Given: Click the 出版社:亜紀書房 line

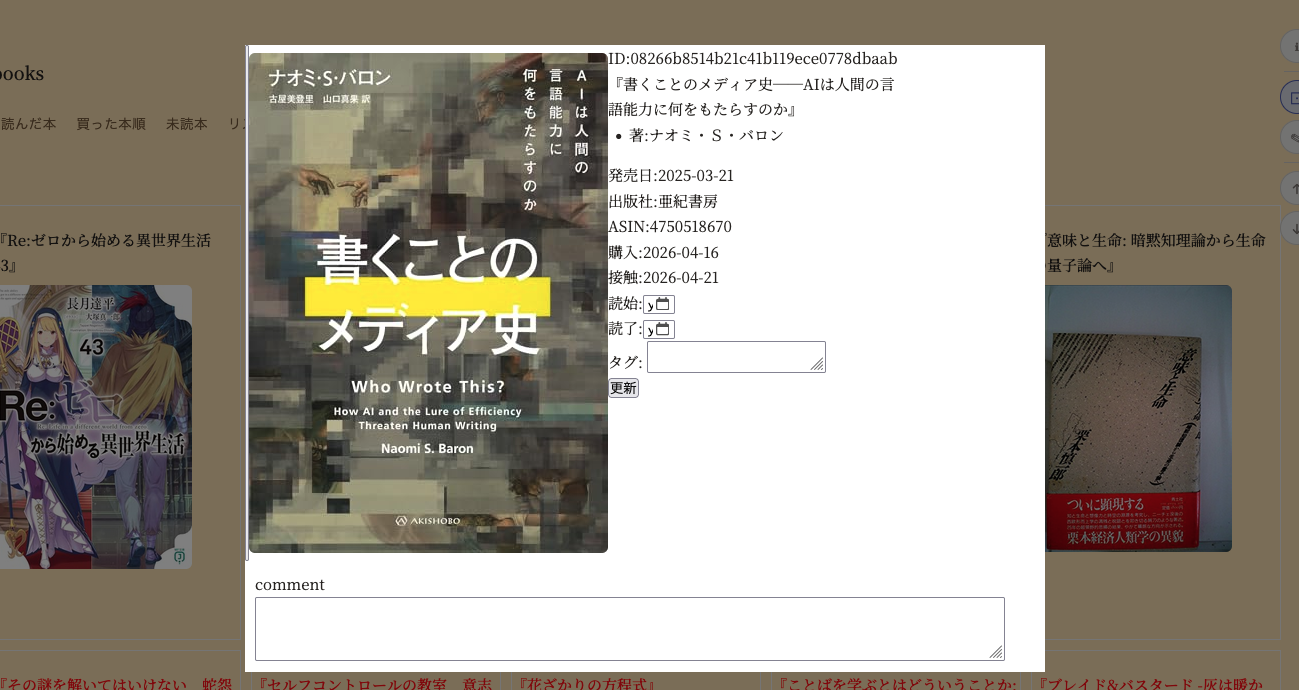Looking at the screenshot, I should click(x=663, y=201).
